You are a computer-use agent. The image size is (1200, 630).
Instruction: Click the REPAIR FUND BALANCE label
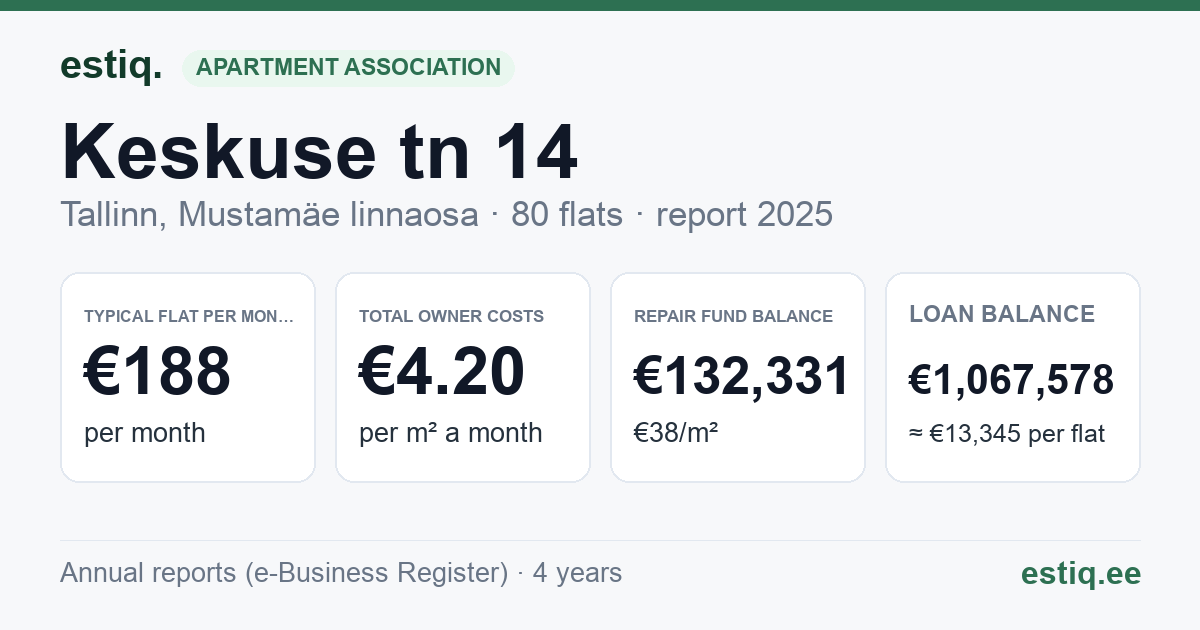click(733, 316)
